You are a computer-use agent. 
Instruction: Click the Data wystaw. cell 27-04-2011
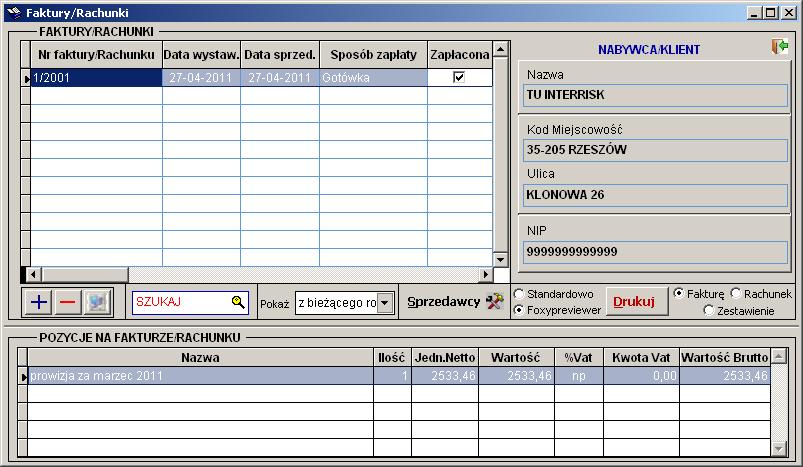[x=201, y=78]
